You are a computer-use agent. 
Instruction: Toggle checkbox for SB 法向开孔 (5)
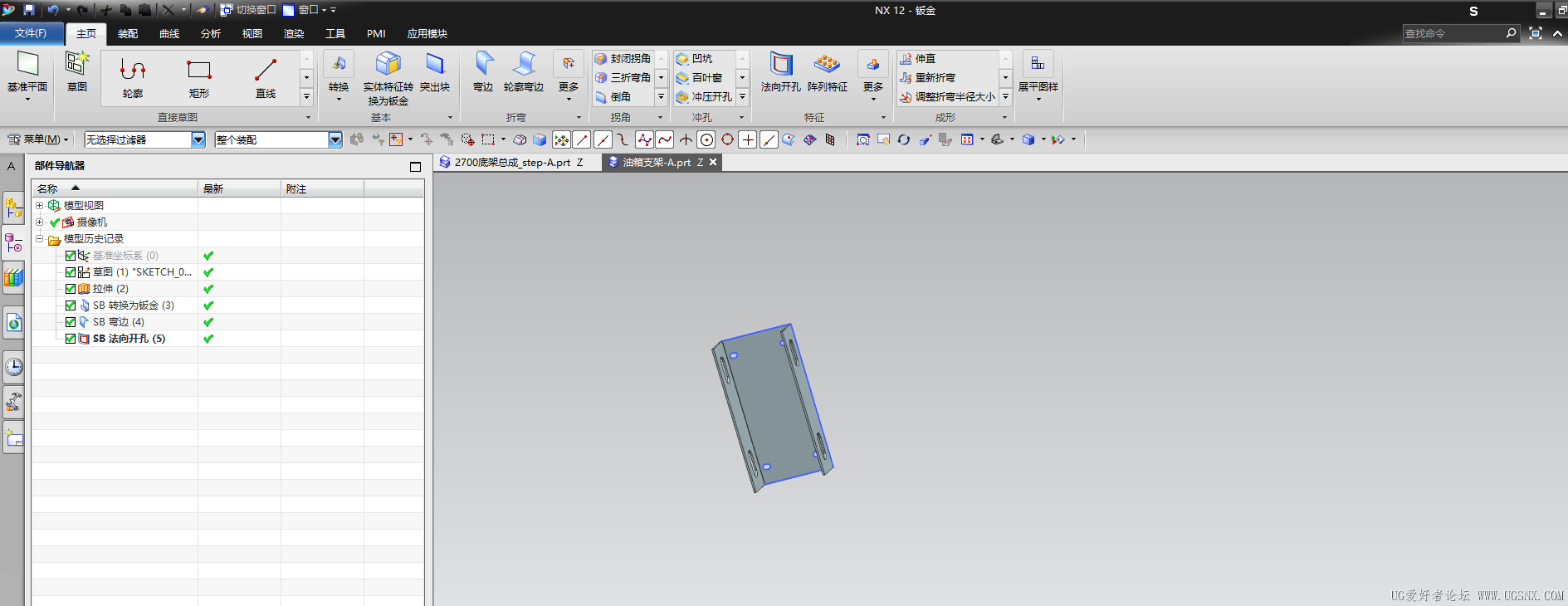coord(71,339)
